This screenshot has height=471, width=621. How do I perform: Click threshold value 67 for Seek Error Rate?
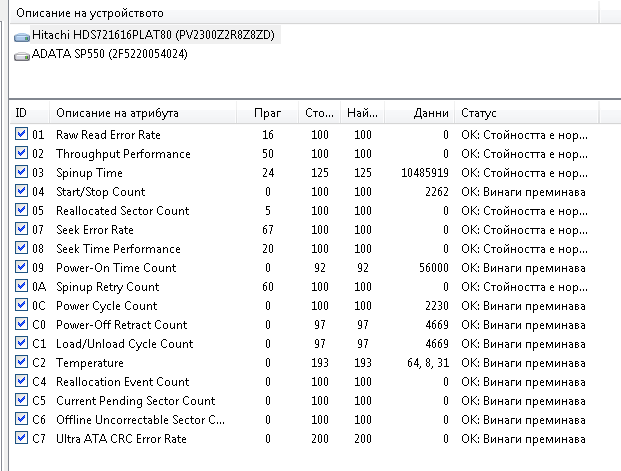pos(268,230)
